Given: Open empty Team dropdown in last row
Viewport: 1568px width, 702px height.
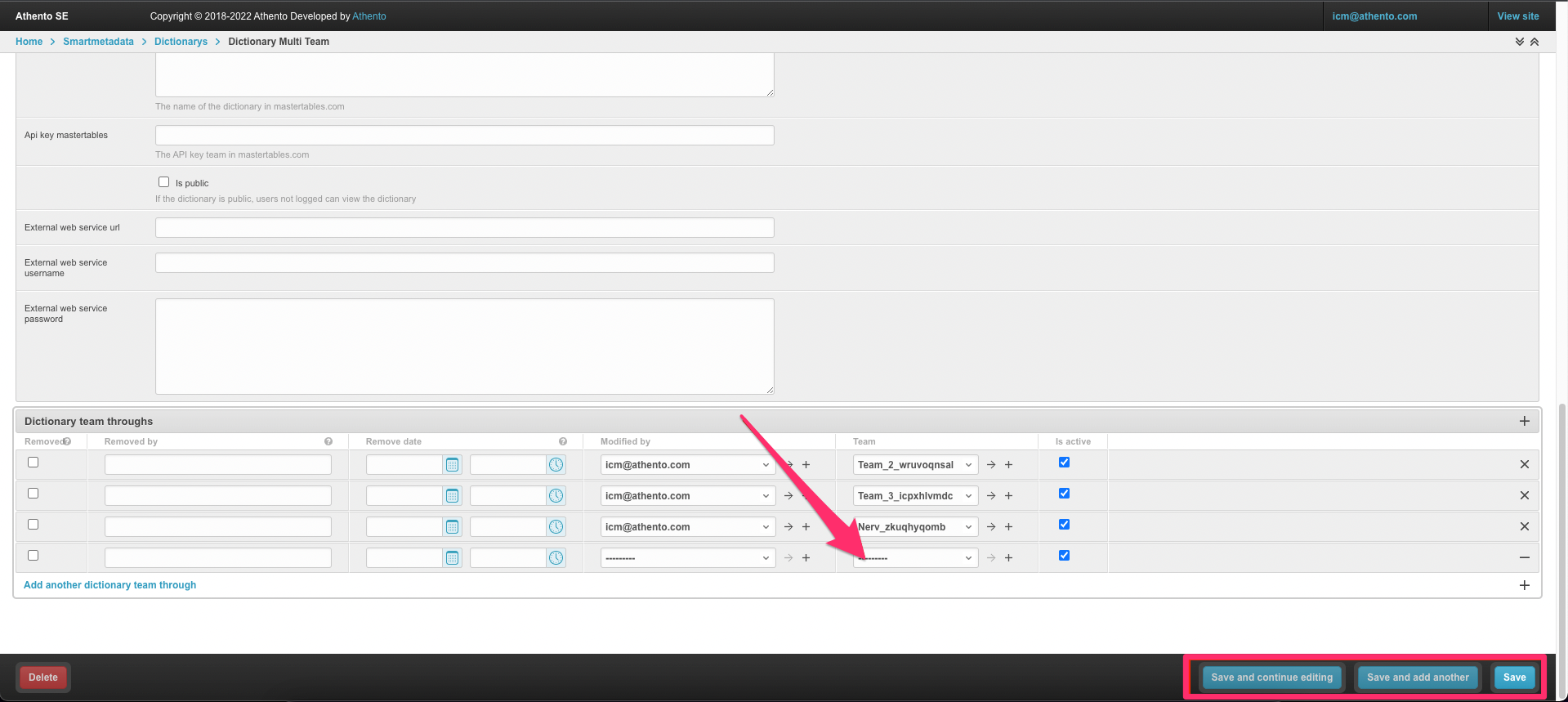Looking at the screenshot, I should [x=914, y=558].
